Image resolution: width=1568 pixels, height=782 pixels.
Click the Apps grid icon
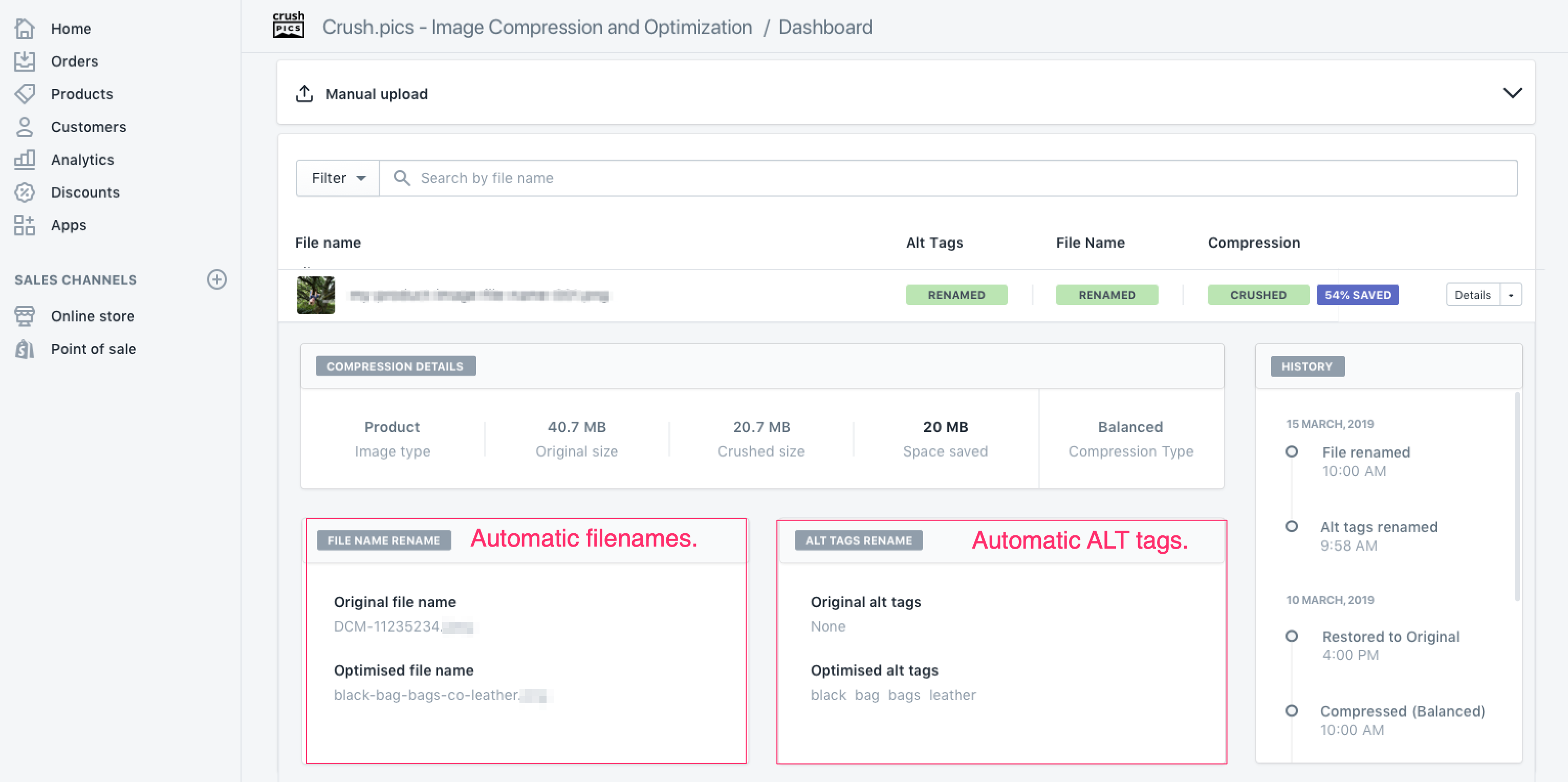[25, 225]
